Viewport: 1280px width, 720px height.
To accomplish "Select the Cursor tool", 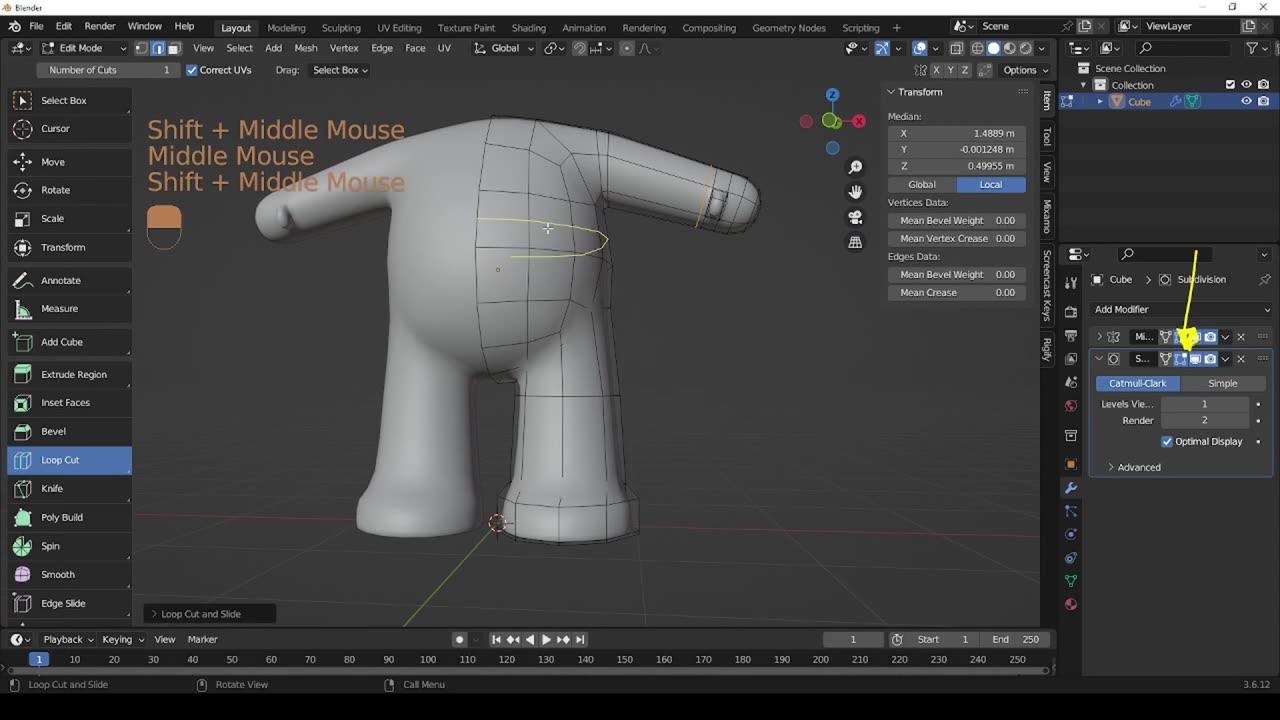I will pos(69,128).
